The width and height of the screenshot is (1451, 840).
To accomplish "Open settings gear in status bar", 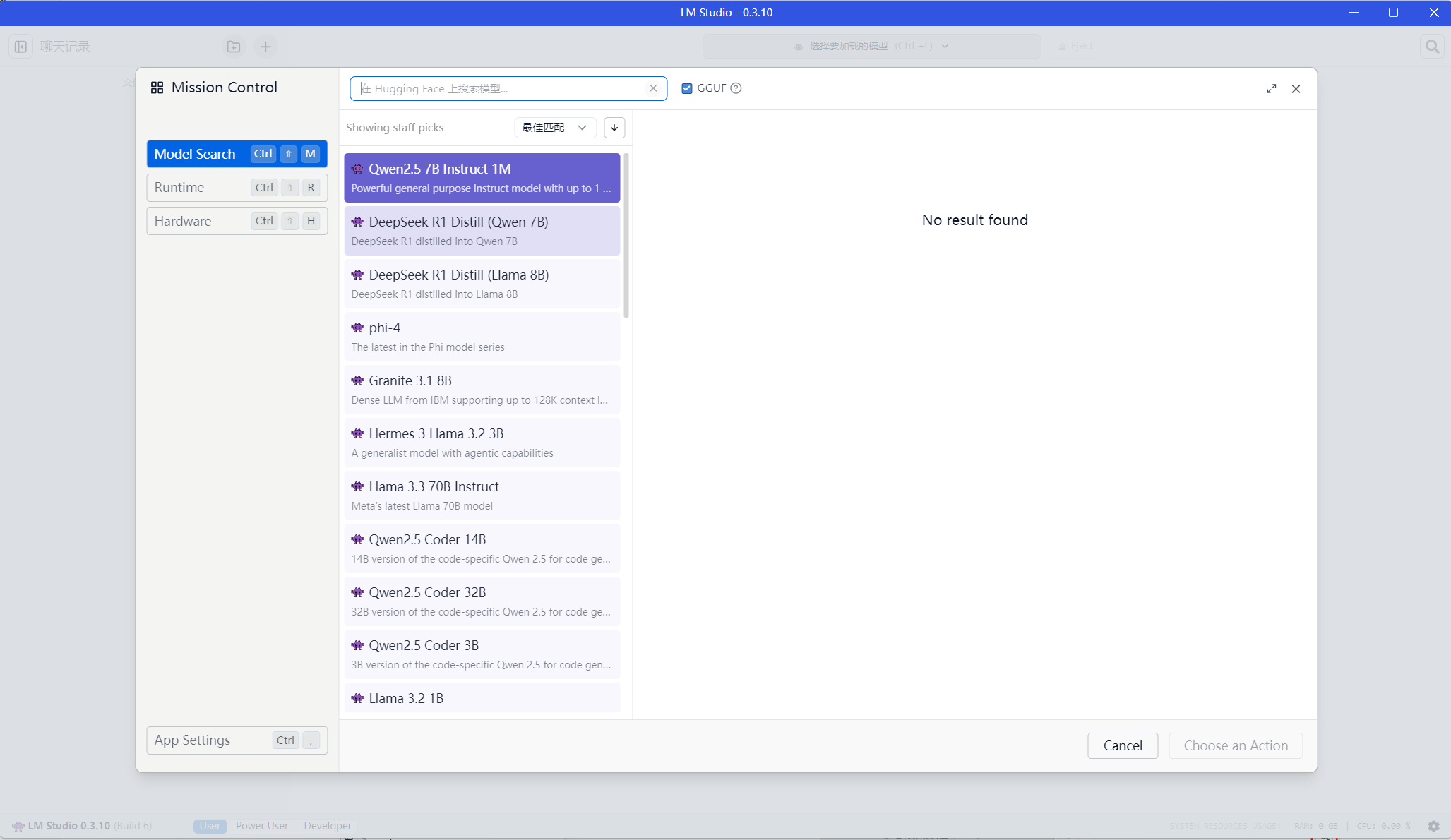I will coord(1433,826).
